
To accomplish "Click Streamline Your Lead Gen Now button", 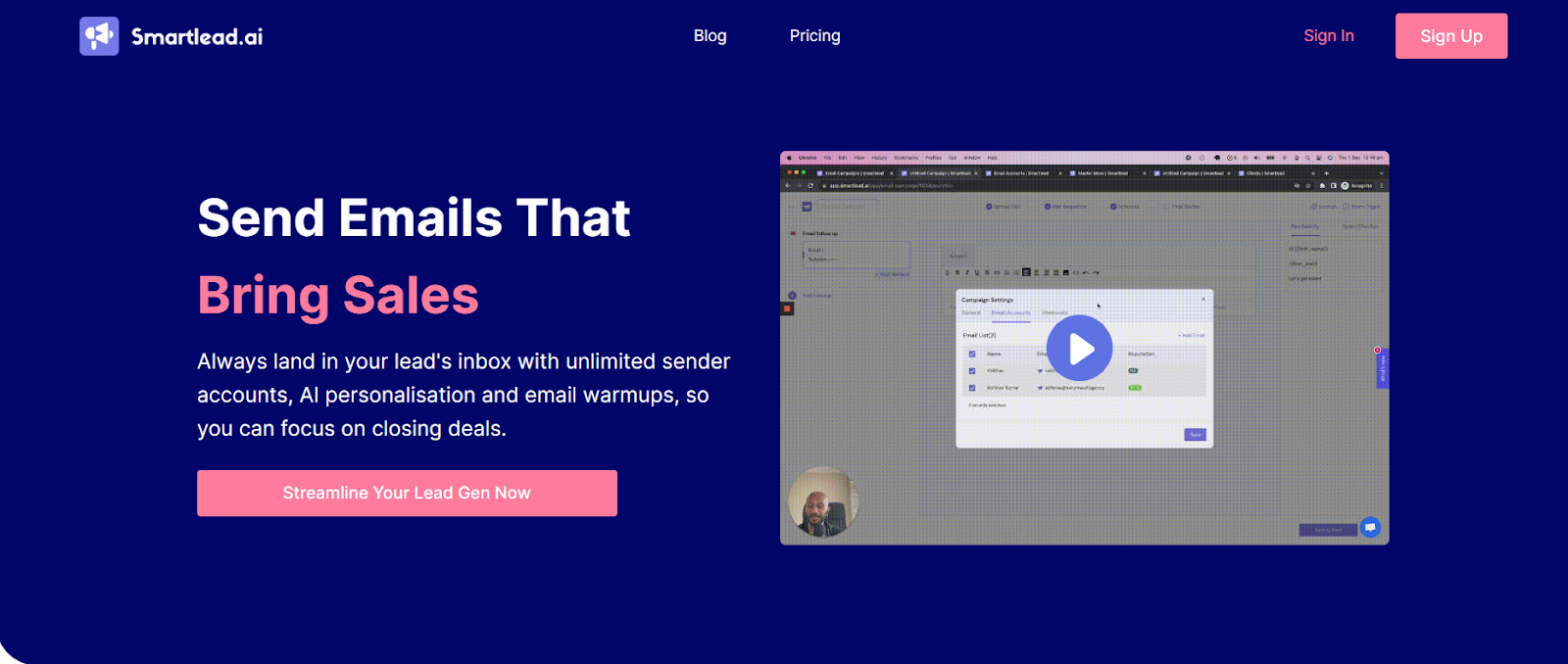I will tap(407, 493).
